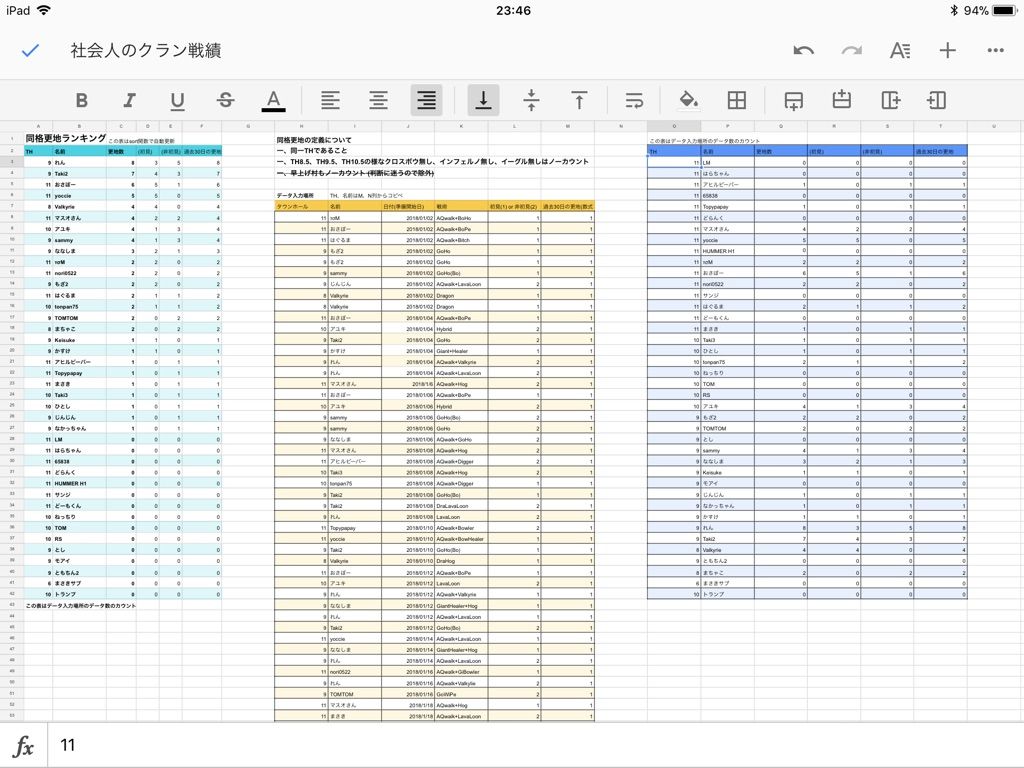Screen dimensions: 1024x768
Task: Select right horizontal alignment
Action: click(426, 100)
